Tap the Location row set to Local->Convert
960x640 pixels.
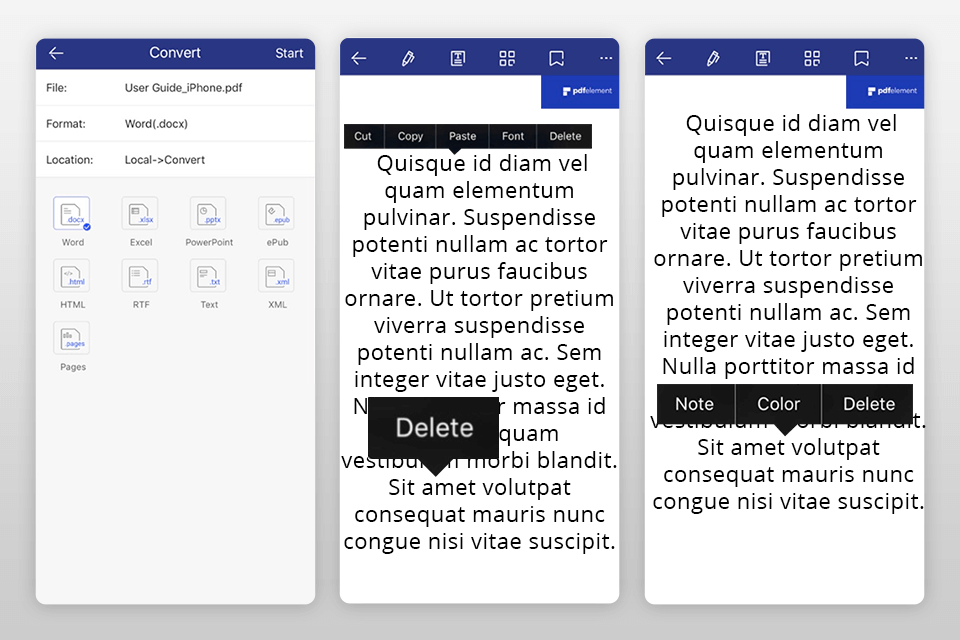pos(175,158)
